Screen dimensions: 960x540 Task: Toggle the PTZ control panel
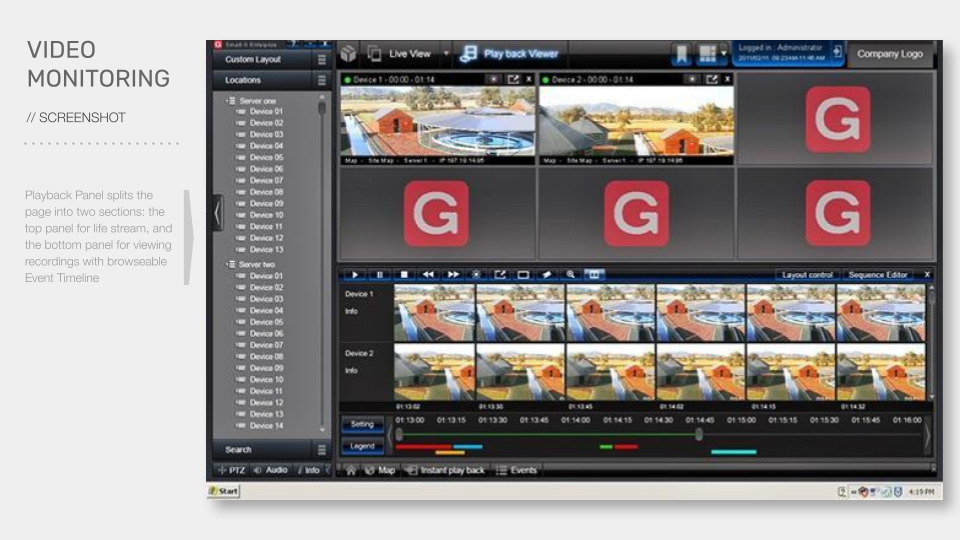coord(231,470)
